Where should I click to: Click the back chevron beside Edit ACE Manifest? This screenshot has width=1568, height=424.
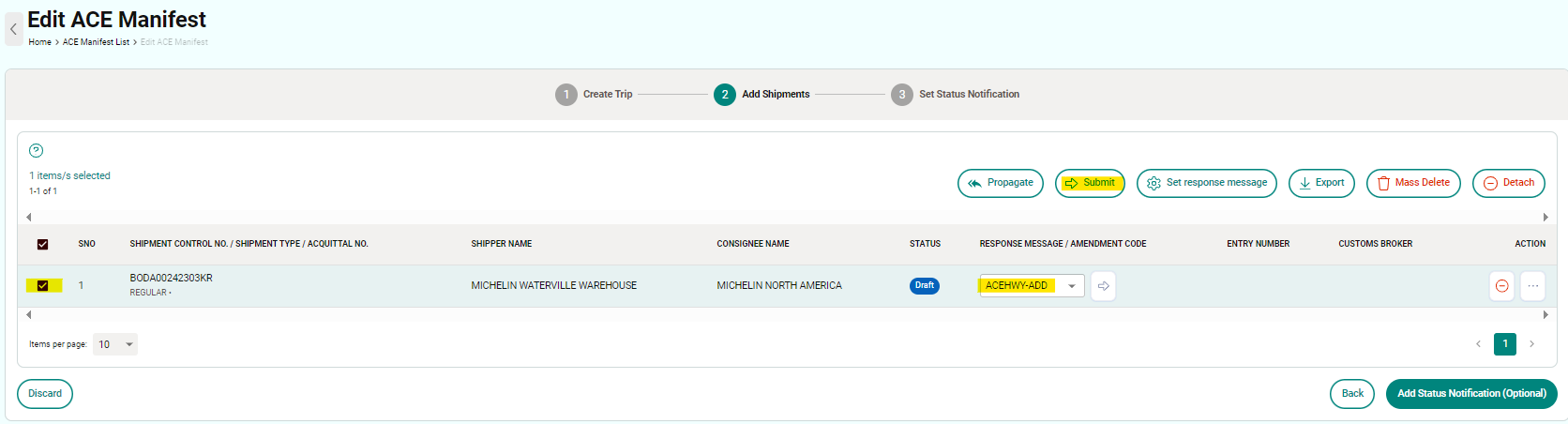[x=13, y=29]
